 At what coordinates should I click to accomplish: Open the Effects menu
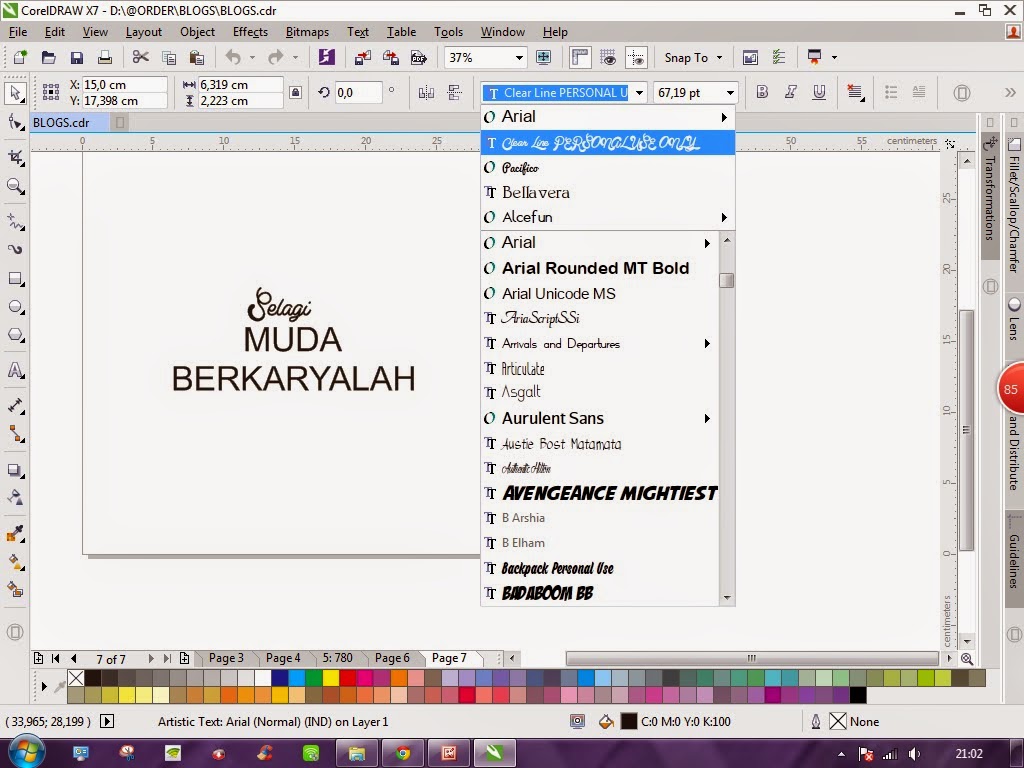tap(250, 31)
